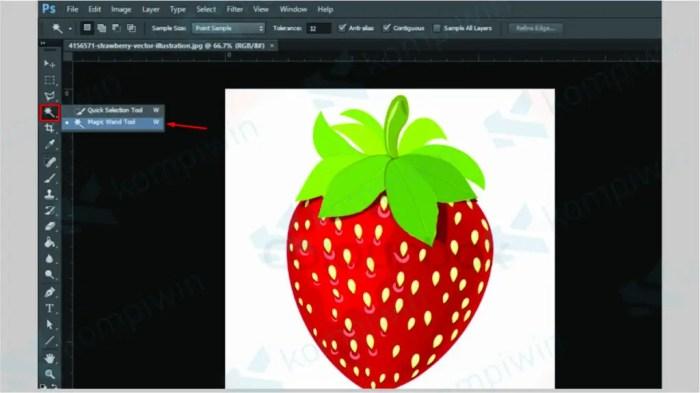
Task: Open the Type menu
Action: (x=178, y=9)
